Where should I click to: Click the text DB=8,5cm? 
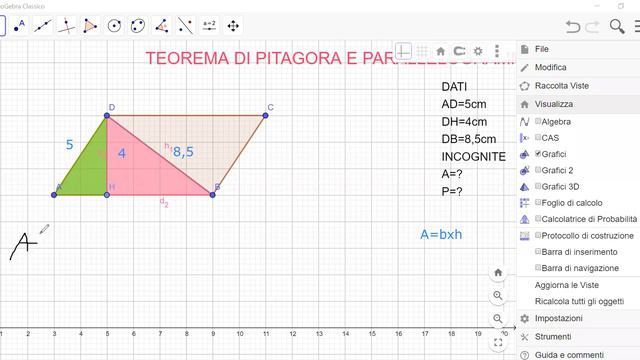pos(469,139)
